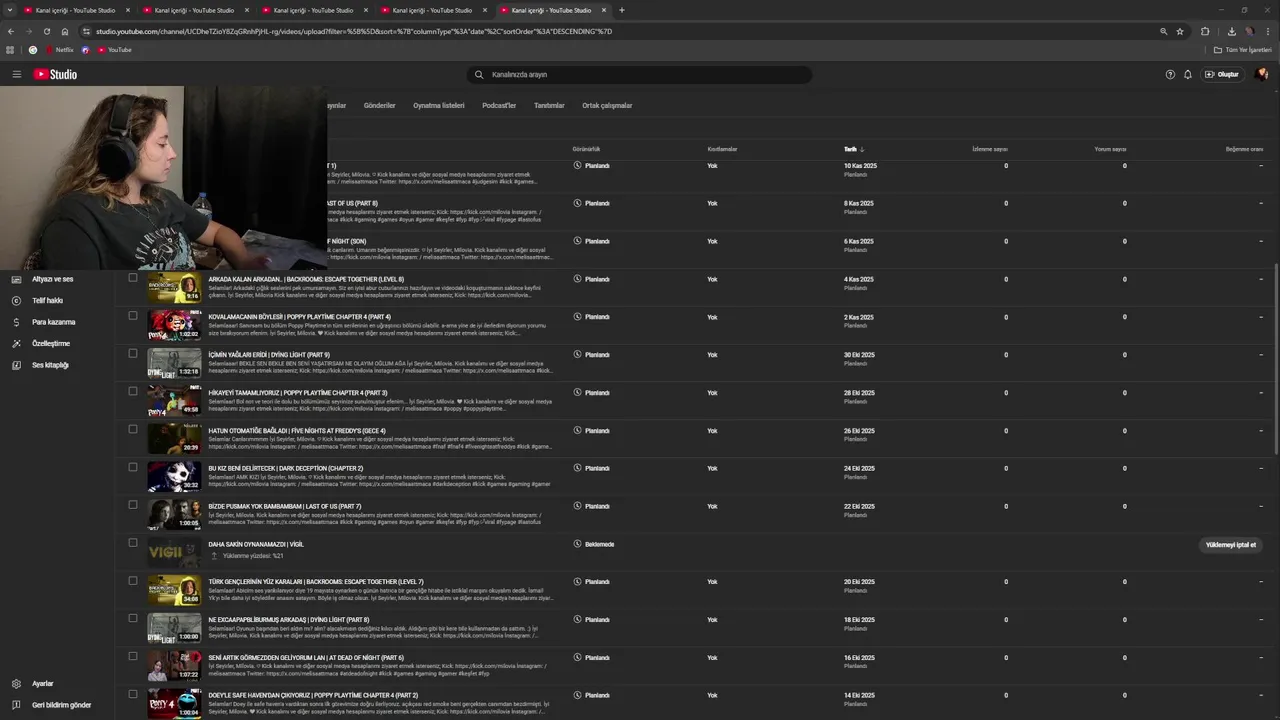
Task: Open the Tüm Yer İşaretleri folder
Action: [x=1242, y=49]
